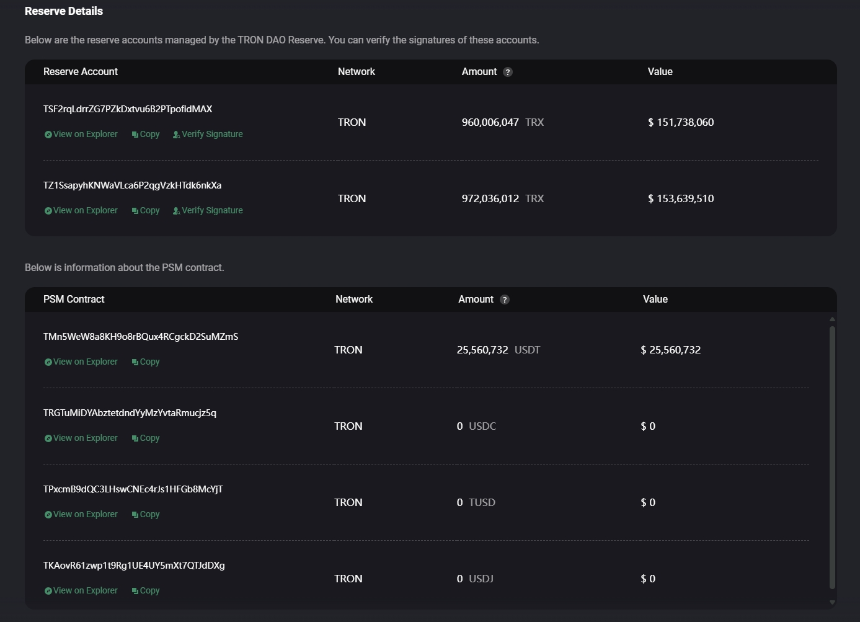Image resolution: width=860 pixels, height=622 pixels.
Task: Click the PSM table scroll up arrow
Action: tap(832, 319)
